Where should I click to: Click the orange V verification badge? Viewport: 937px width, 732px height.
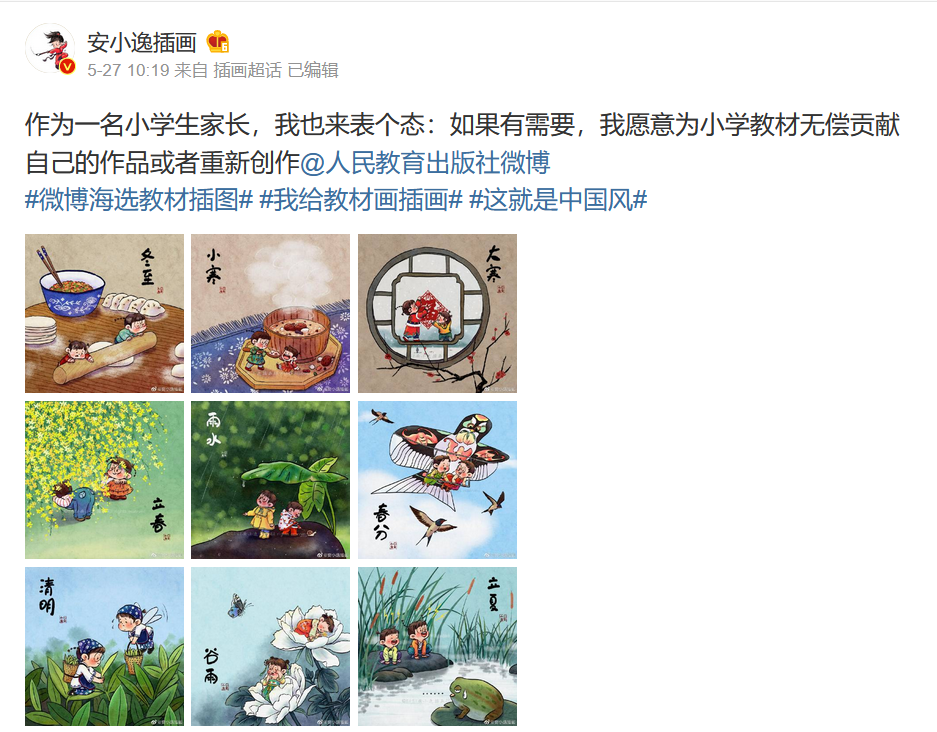(x=68, y=66)
